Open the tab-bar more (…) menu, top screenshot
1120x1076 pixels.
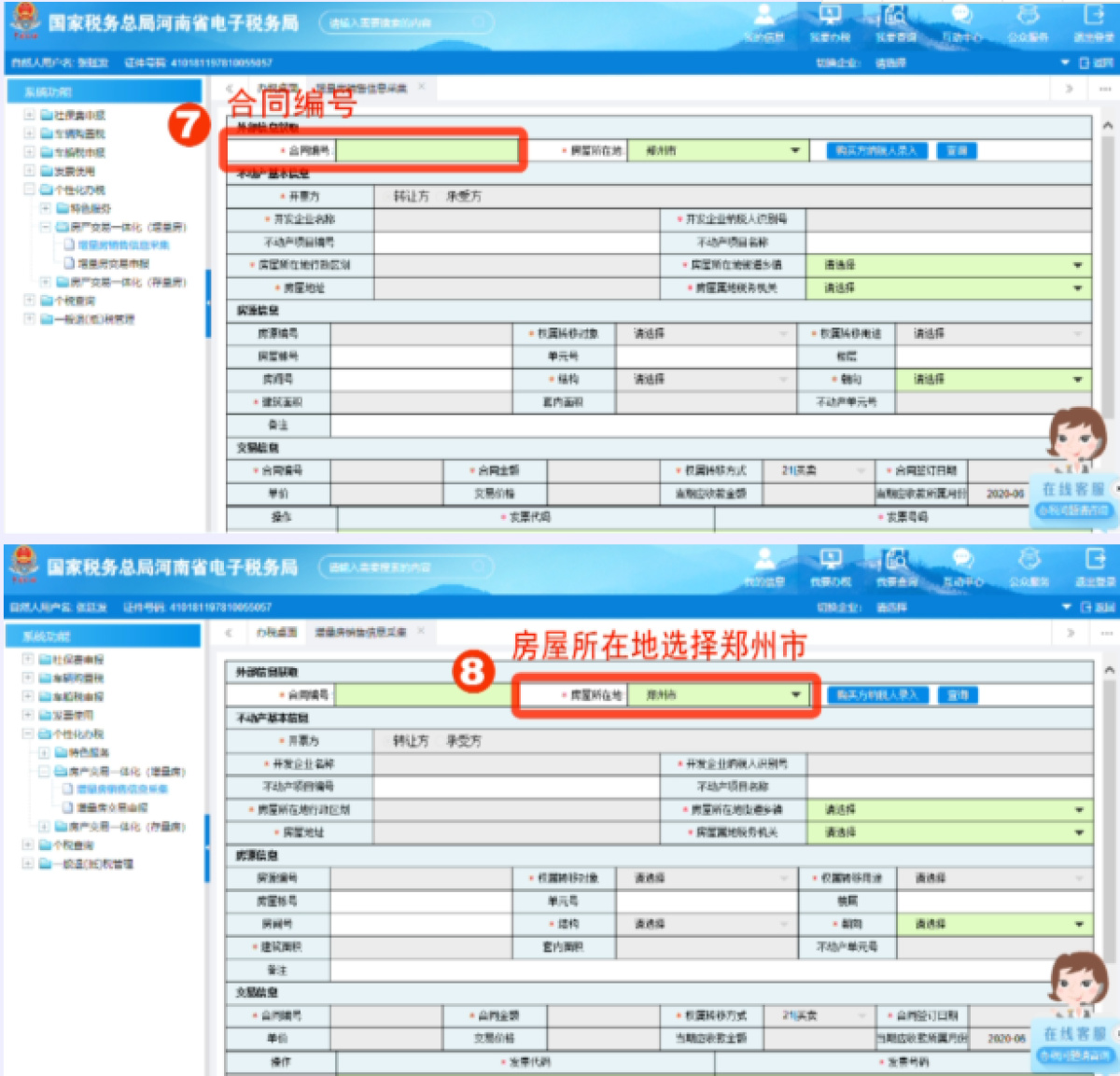pyautogui.click(x=1106, y=89)
